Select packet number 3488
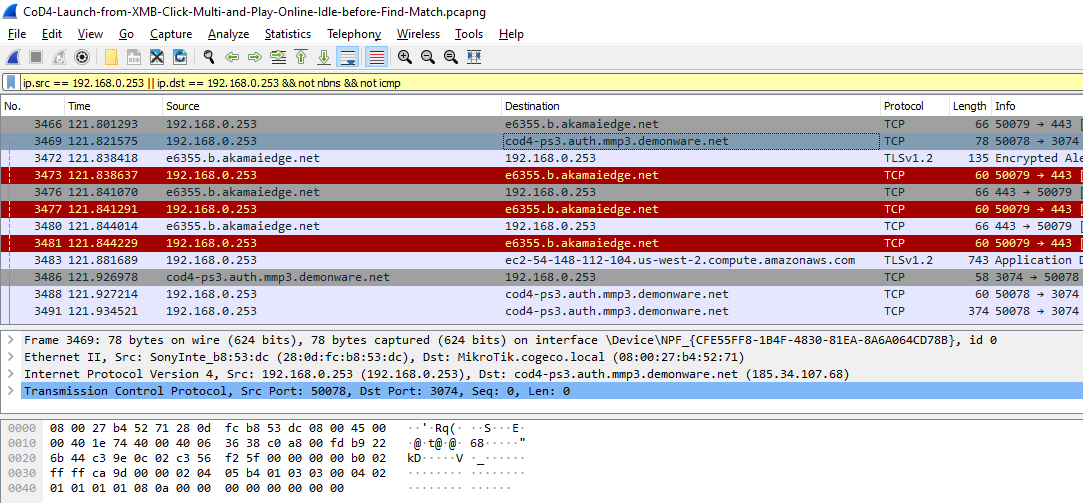This screenshot has height=503, width=1083. click(x=542, y=294)
